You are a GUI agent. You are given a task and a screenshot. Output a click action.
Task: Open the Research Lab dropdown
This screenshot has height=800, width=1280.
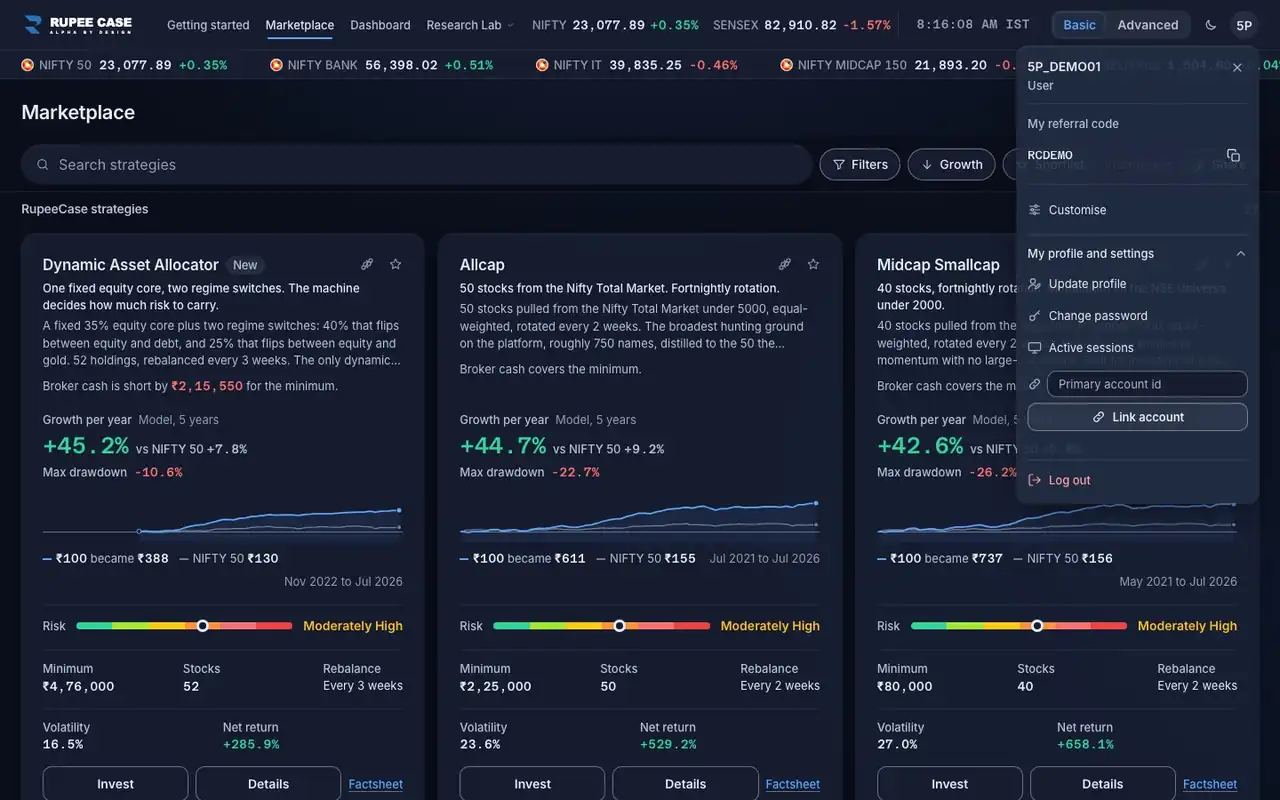click(470, 25)
